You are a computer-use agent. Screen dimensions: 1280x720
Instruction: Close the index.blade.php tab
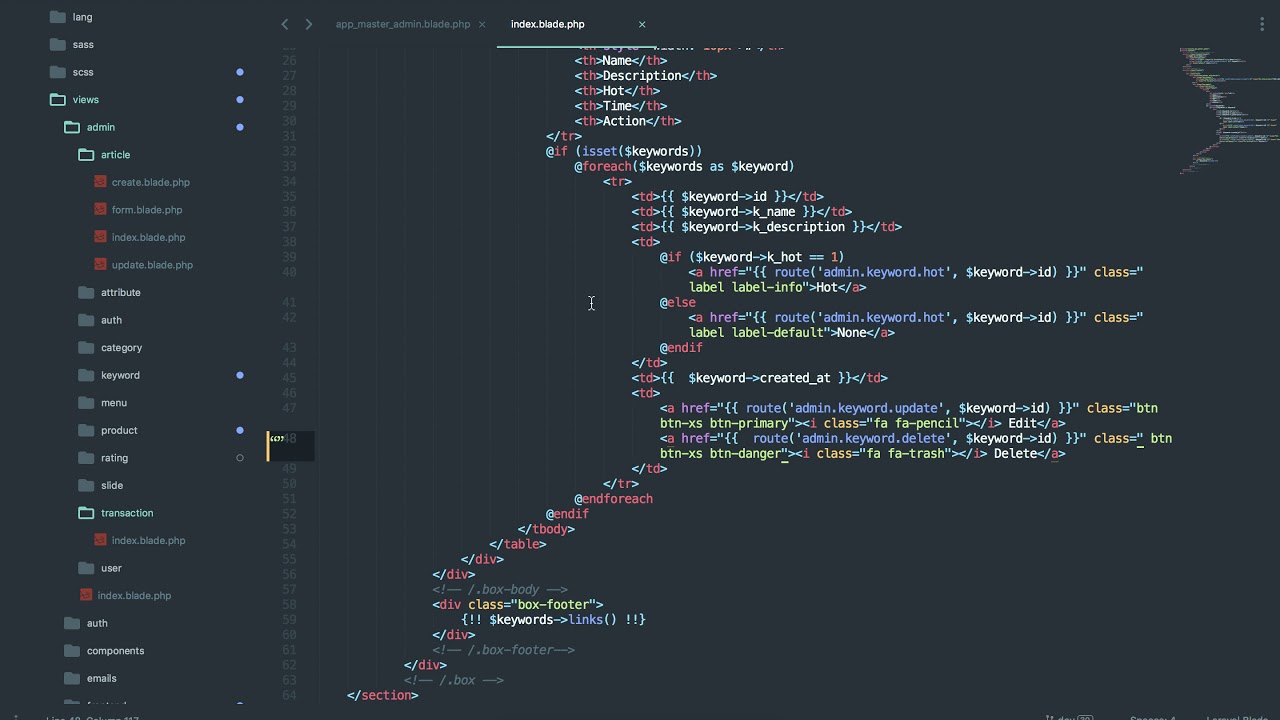coord(642,24)
